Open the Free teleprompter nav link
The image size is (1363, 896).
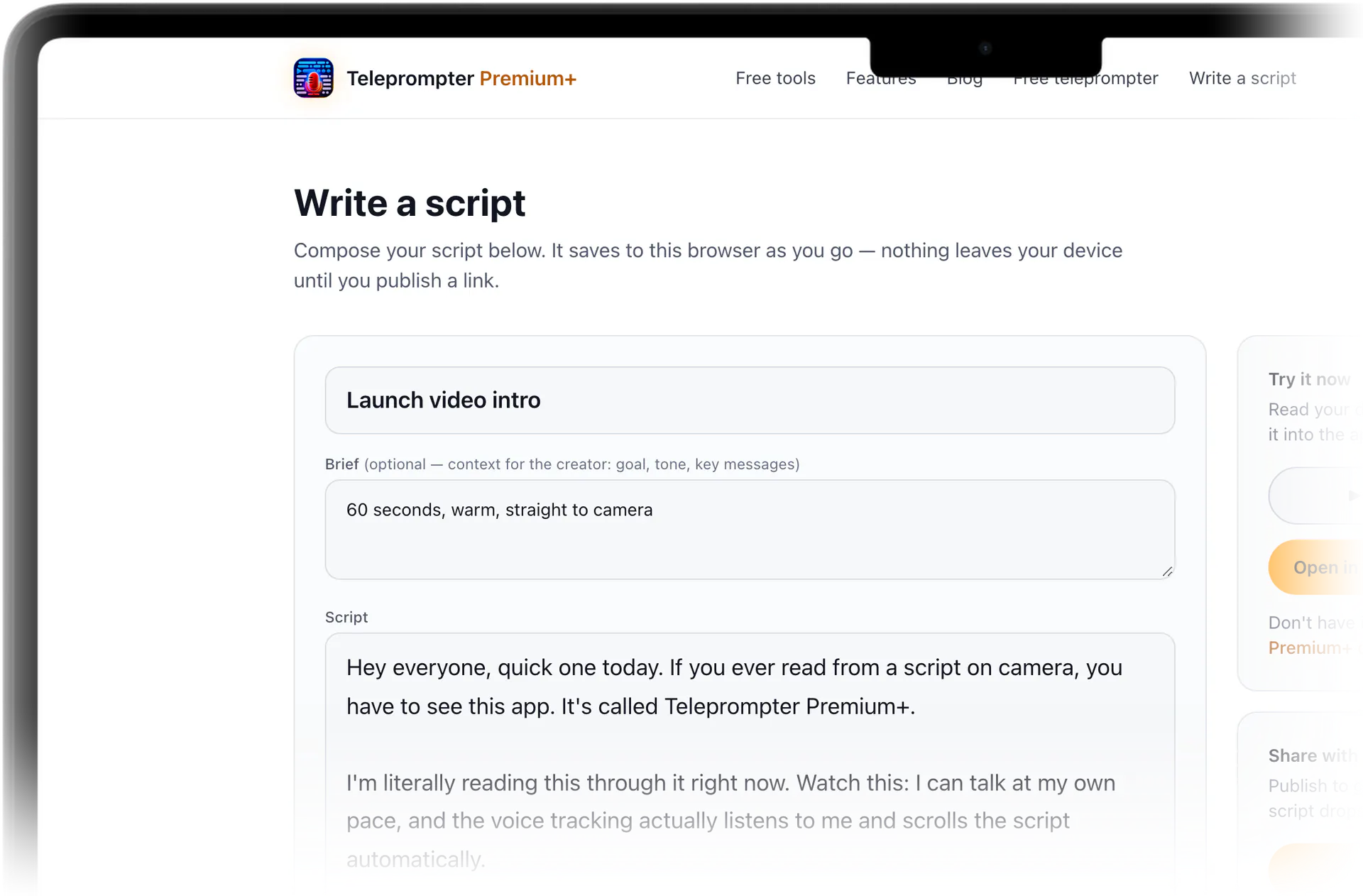[x=1085, y=78]
